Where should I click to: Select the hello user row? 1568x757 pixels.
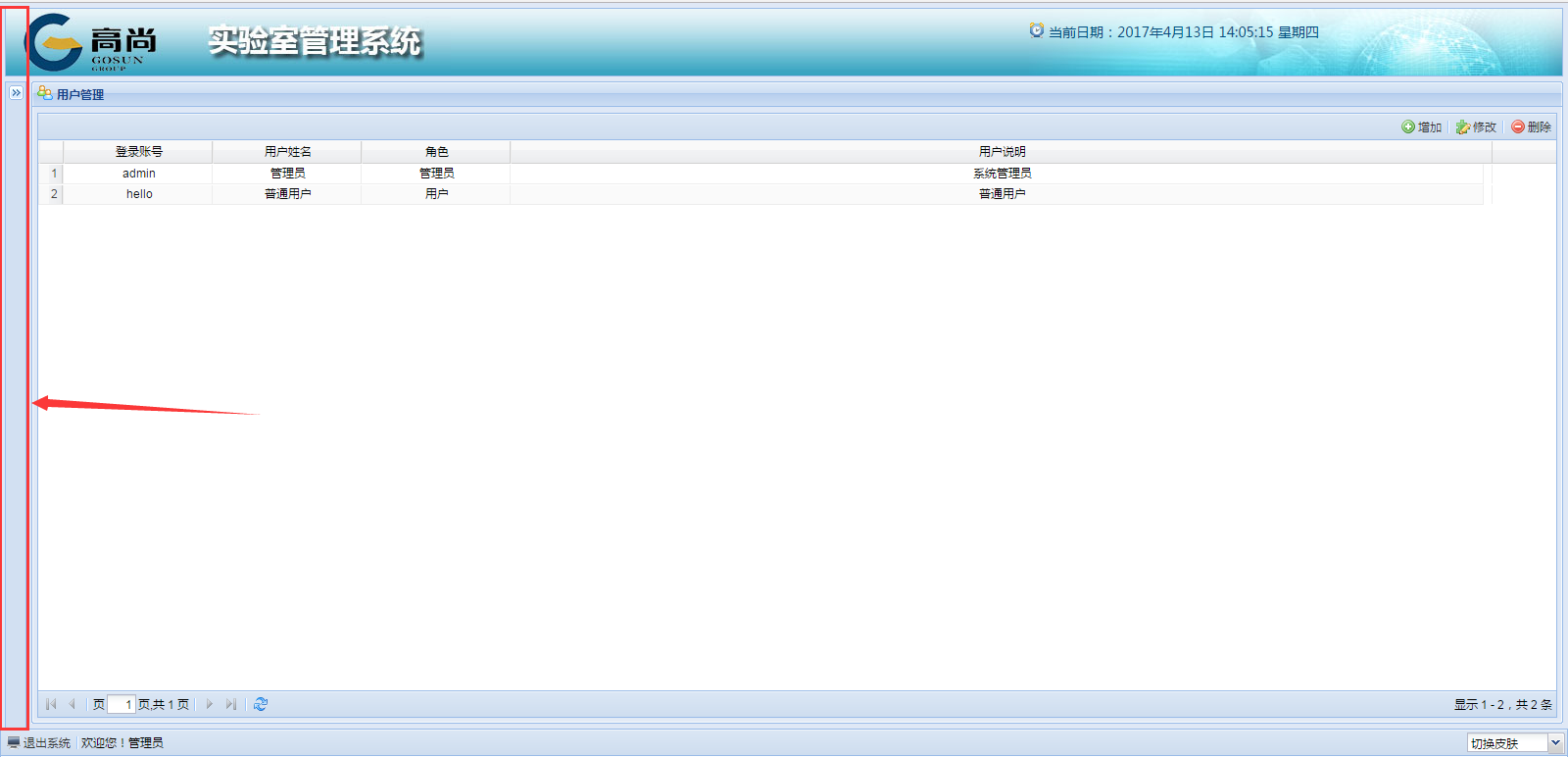coord(139,194)
